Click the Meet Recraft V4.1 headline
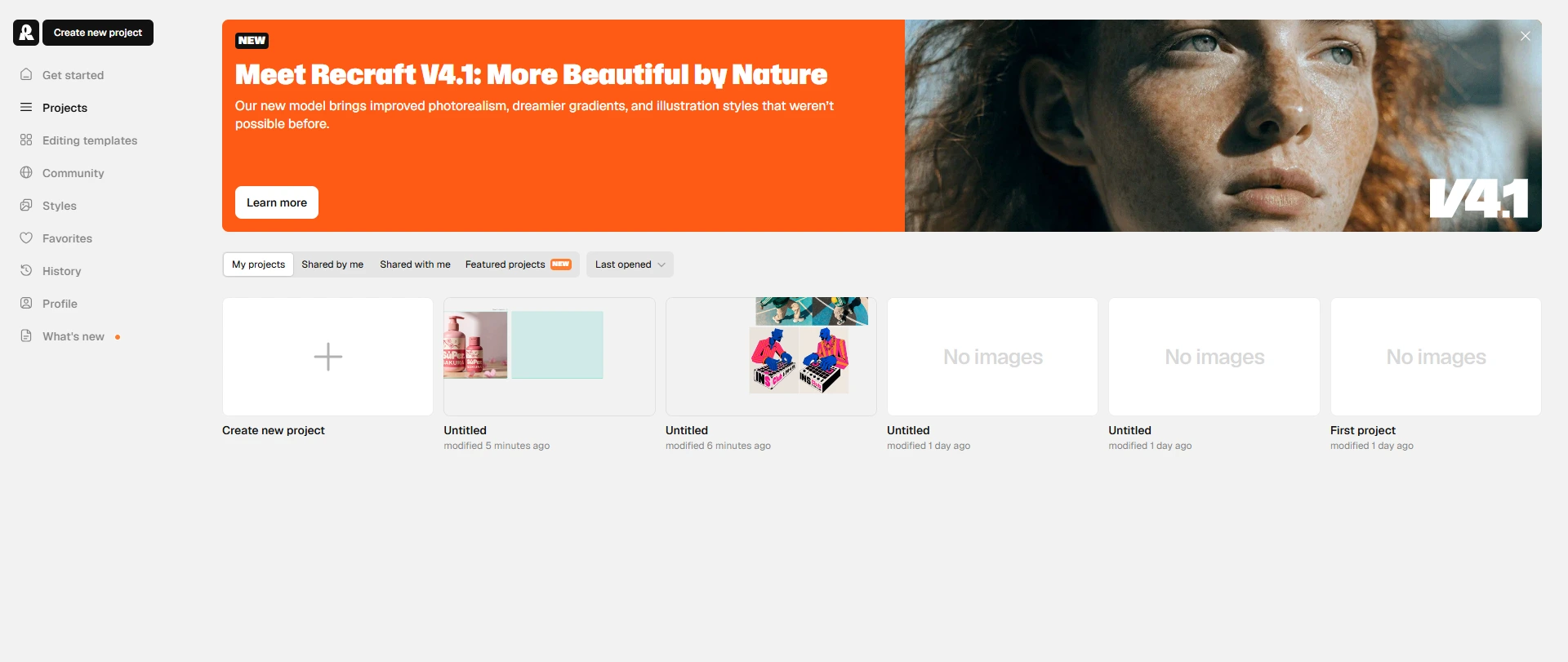The height and width of the screenshot is (662, 1568). pos(531,74)
